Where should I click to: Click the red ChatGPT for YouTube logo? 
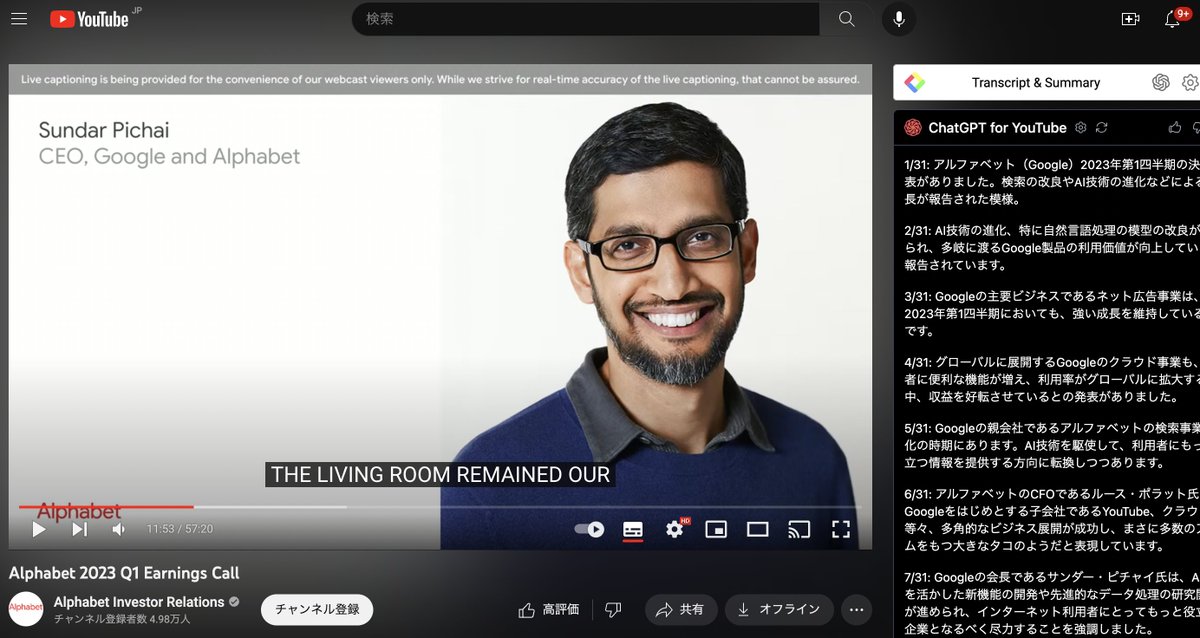pos(912,128)
